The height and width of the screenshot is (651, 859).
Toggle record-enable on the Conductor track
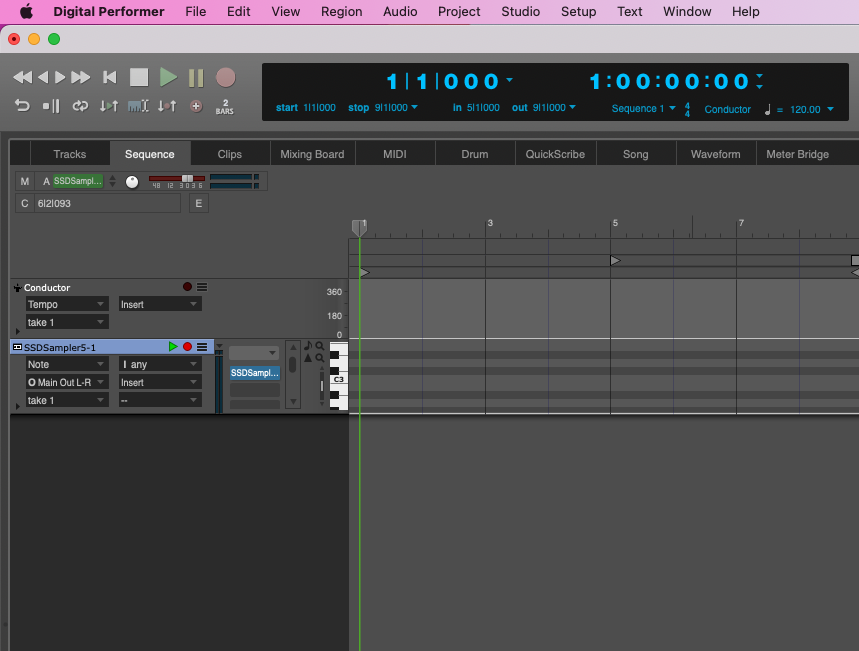[x=187, y=287]
